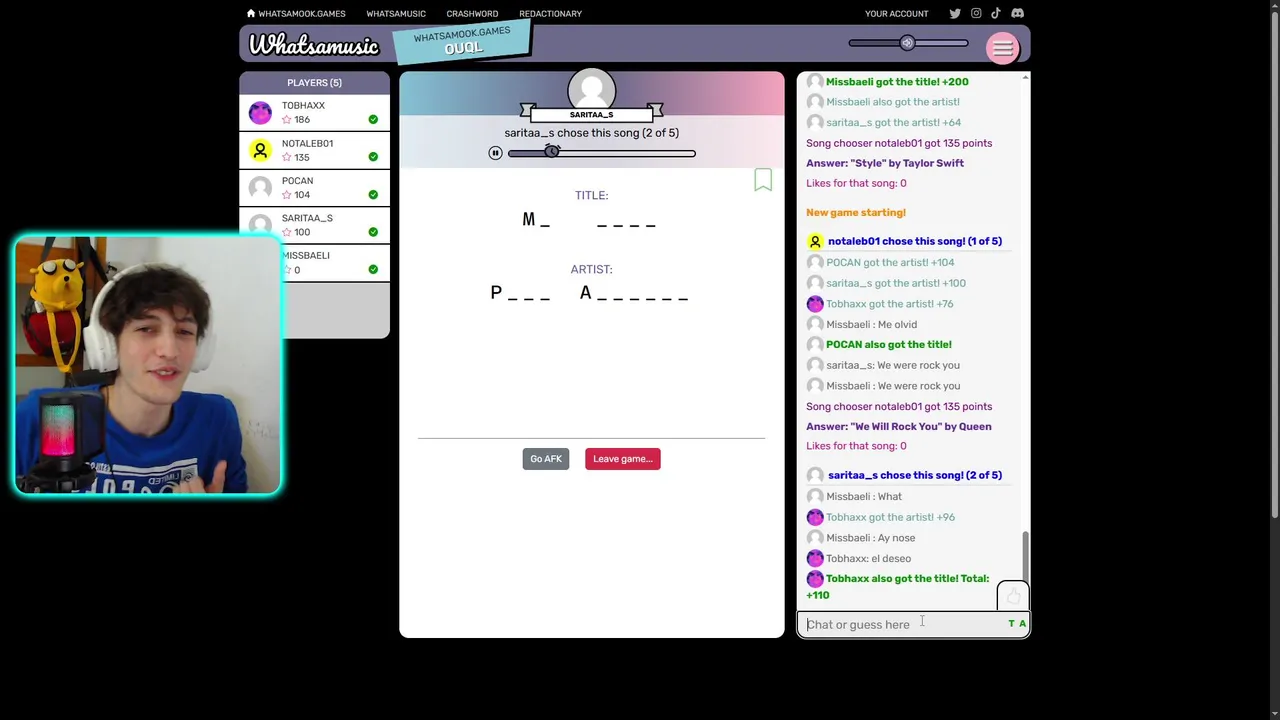The image size is (1280, 720).
Task: Click the star icon by notaleb01's score
Action: pyautogui.click(x=287, y=157)
